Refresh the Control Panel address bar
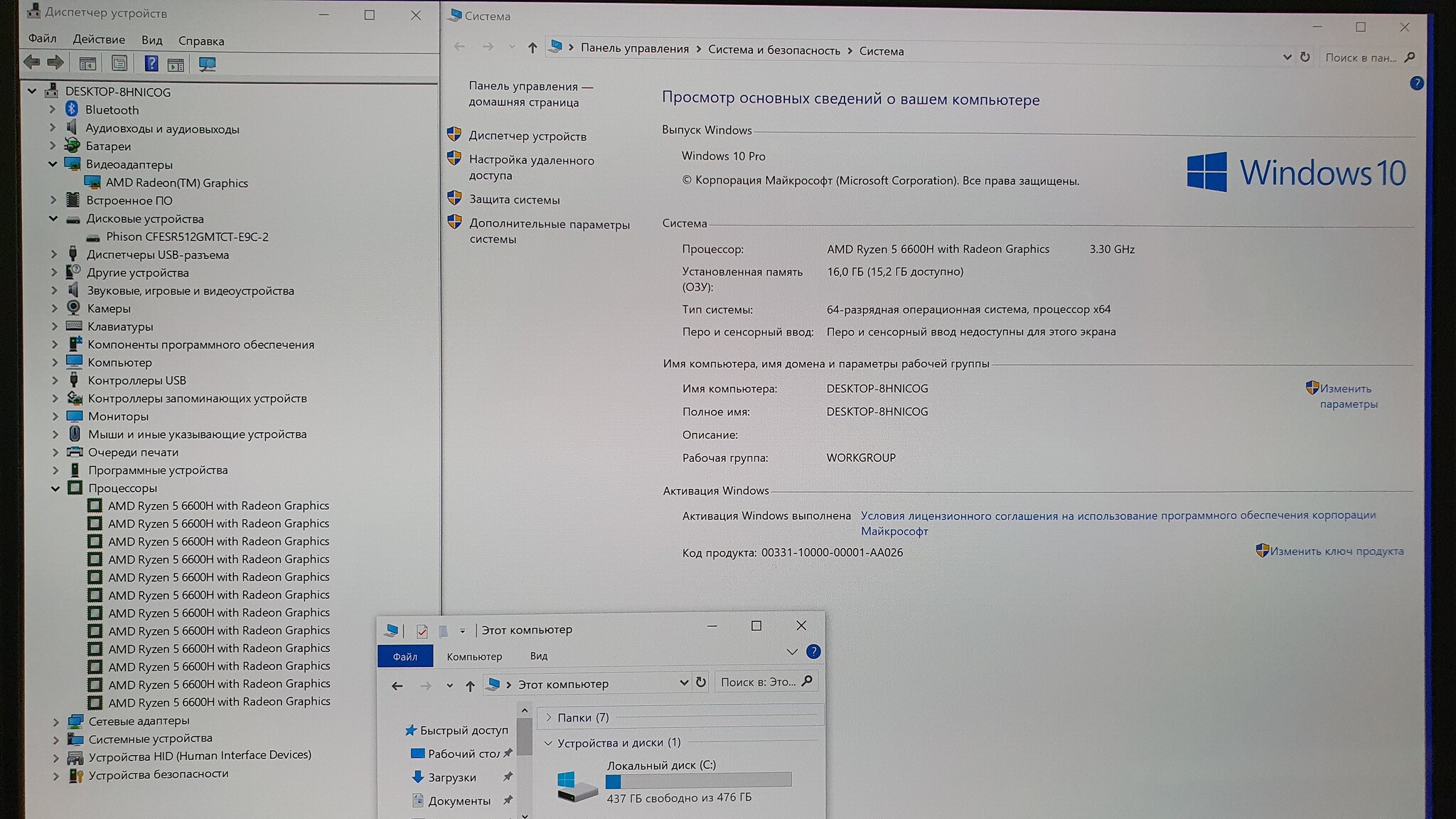Viewport: 1456px width, 819px height. coord(1305,57)
